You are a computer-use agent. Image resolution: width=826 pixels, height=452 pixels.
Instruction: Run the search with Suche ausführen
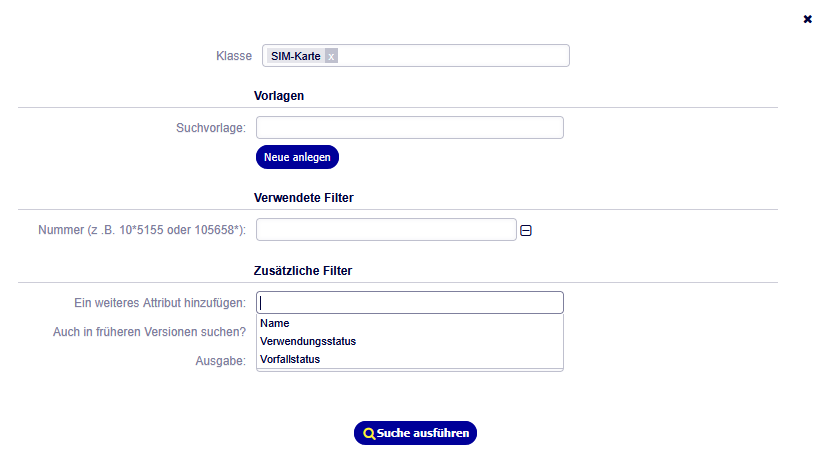(x=415, y=433)
